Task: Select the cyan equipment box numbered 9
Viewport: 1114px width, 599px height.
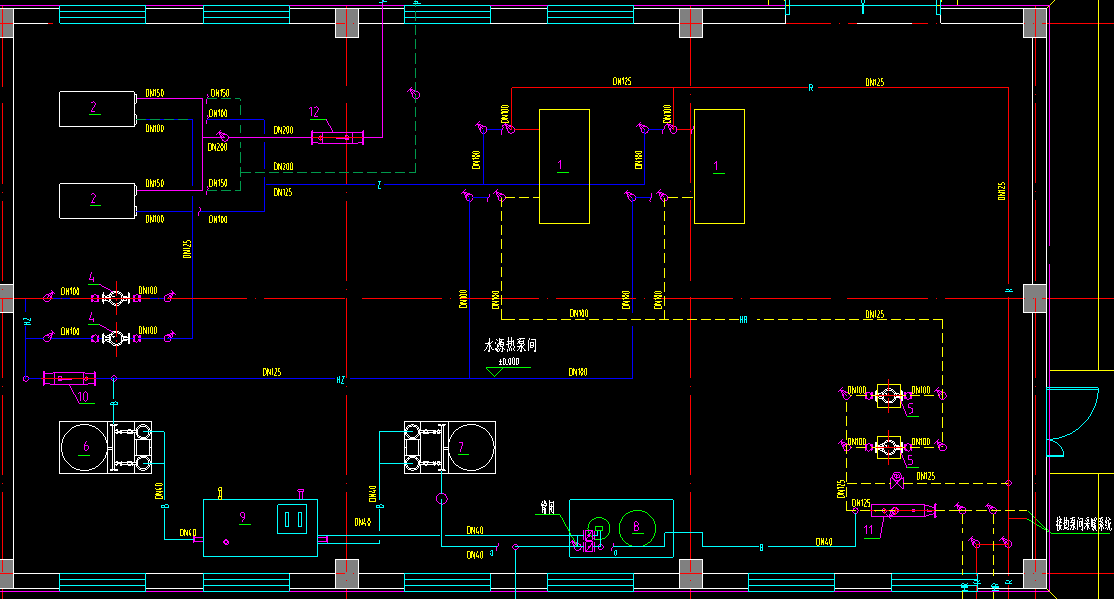Action: [260, 527]
